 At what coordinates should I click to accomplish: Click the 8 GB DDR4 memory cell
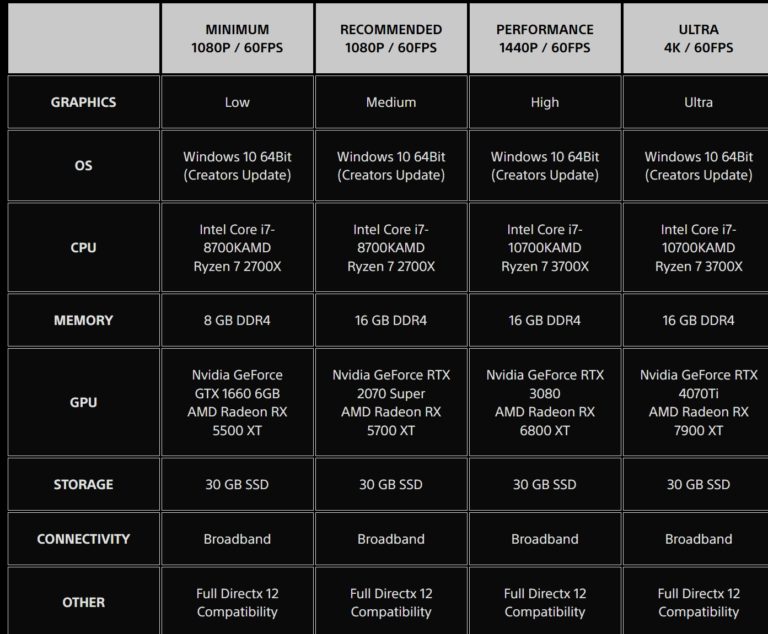pyautogui.click(x=237, y=321)
